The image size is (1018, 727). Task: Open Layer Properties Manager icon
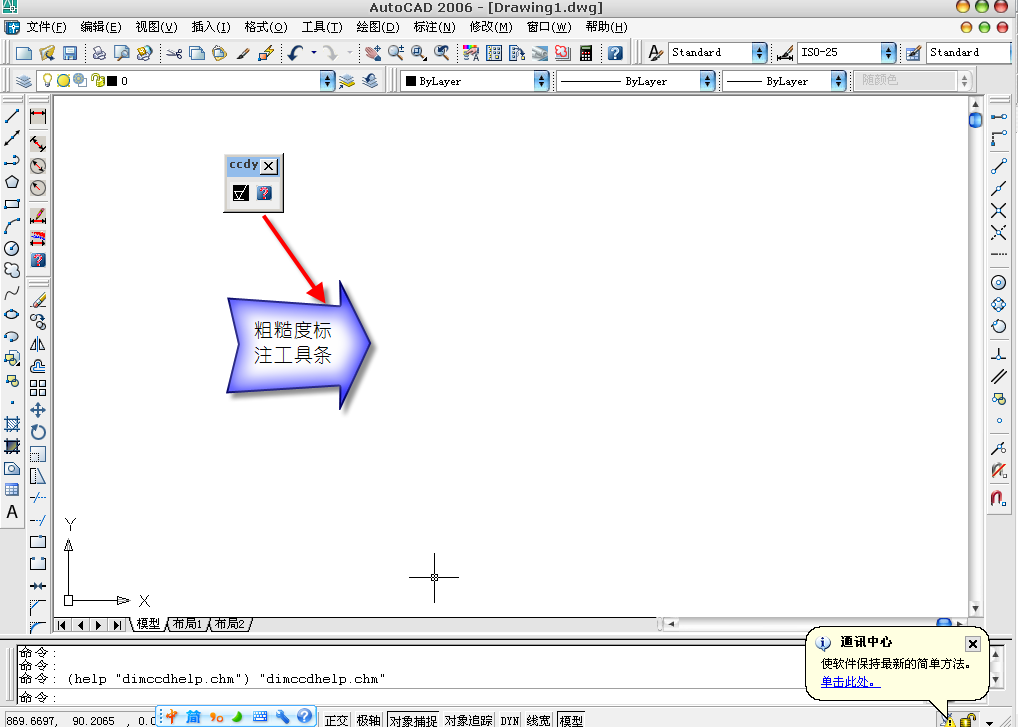coord(24,81)
